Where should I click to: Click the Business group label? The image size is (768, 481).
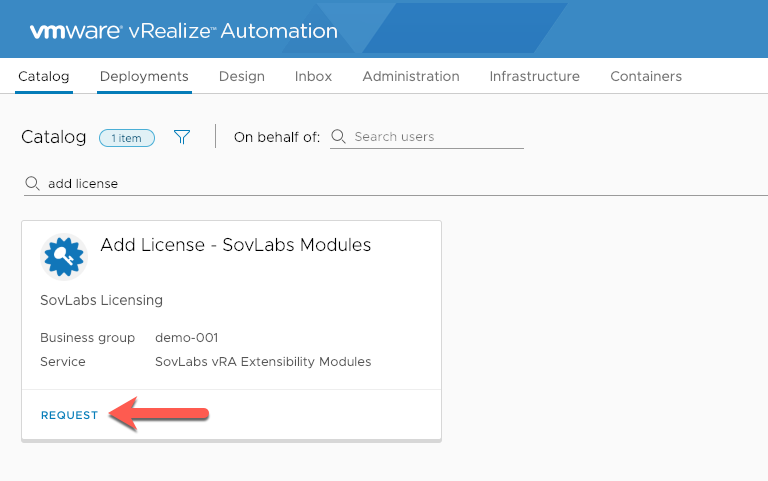88,337
